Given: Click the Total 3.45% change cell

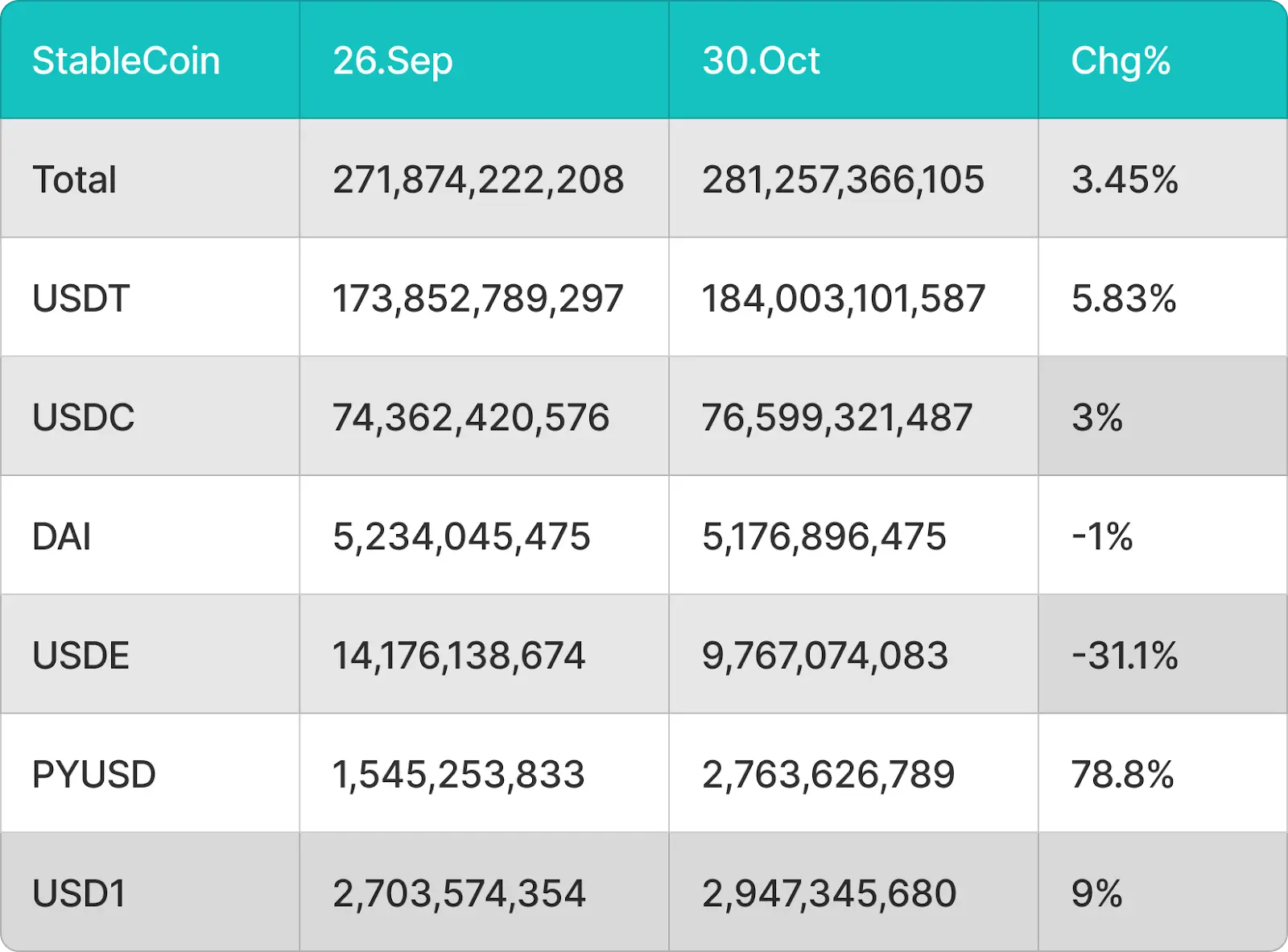Looking at the screenshot, I should [x=1125, y=180].
